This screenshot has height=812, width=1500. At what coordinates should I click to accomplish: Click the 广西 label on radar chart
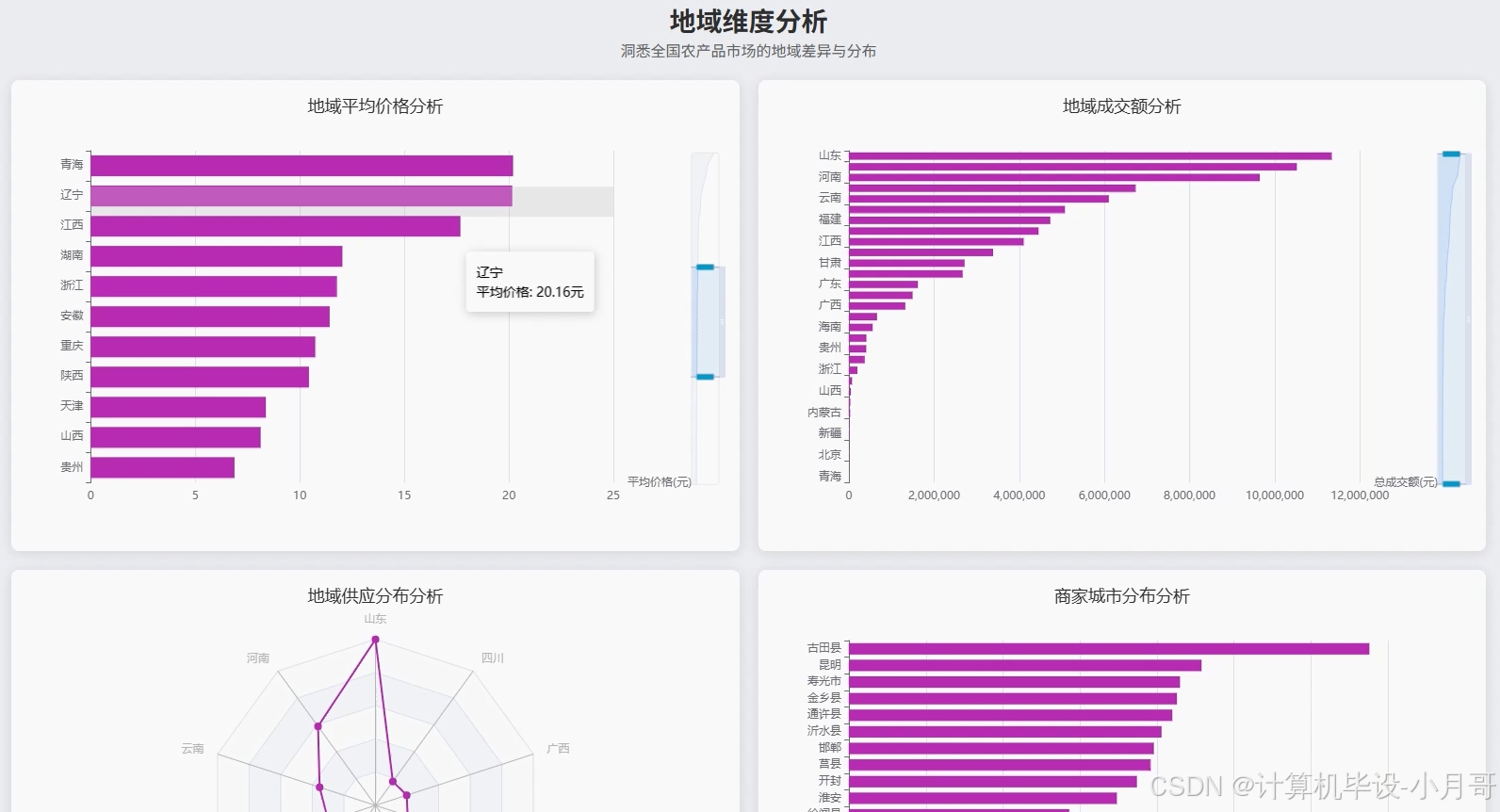click(558, 748)
